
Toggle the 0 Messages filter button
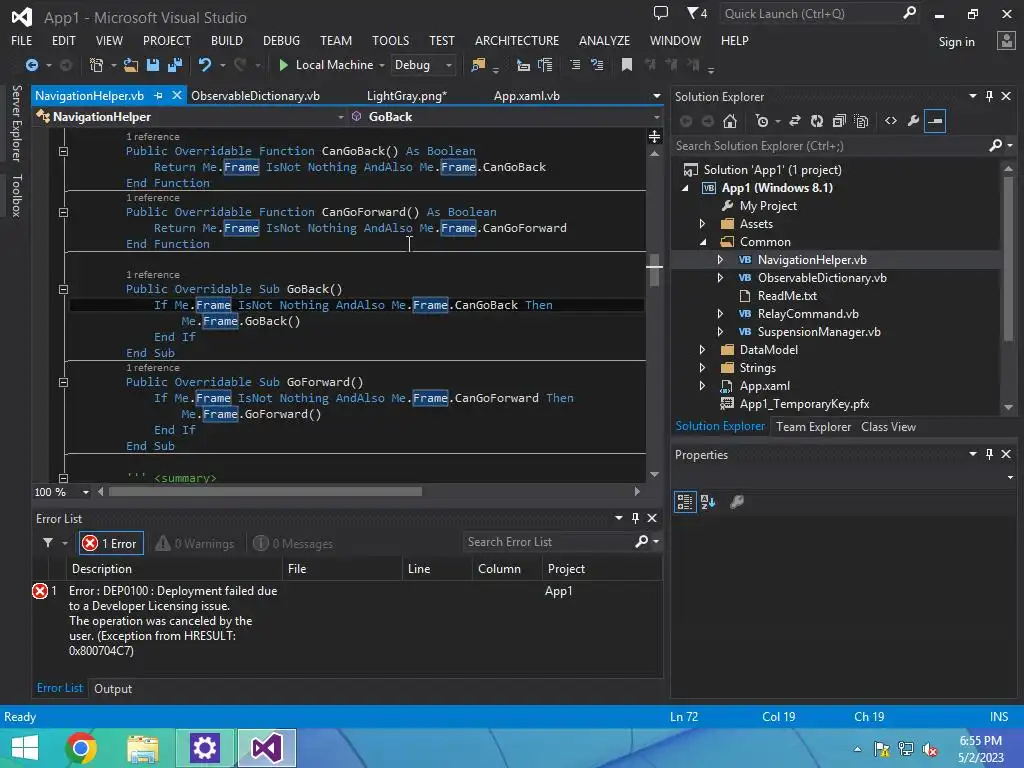(293, 543)
